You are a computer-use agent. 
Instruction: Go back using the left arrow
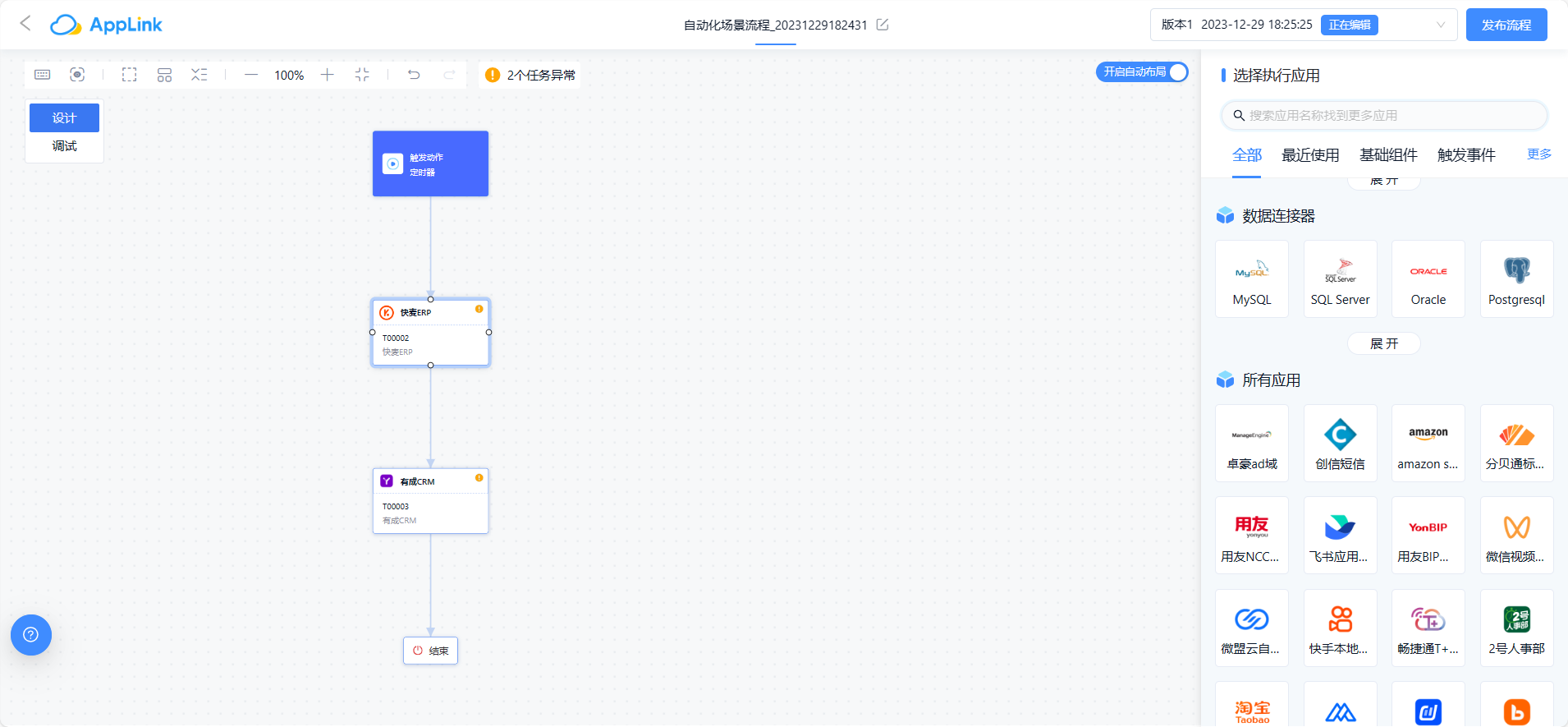25,24
